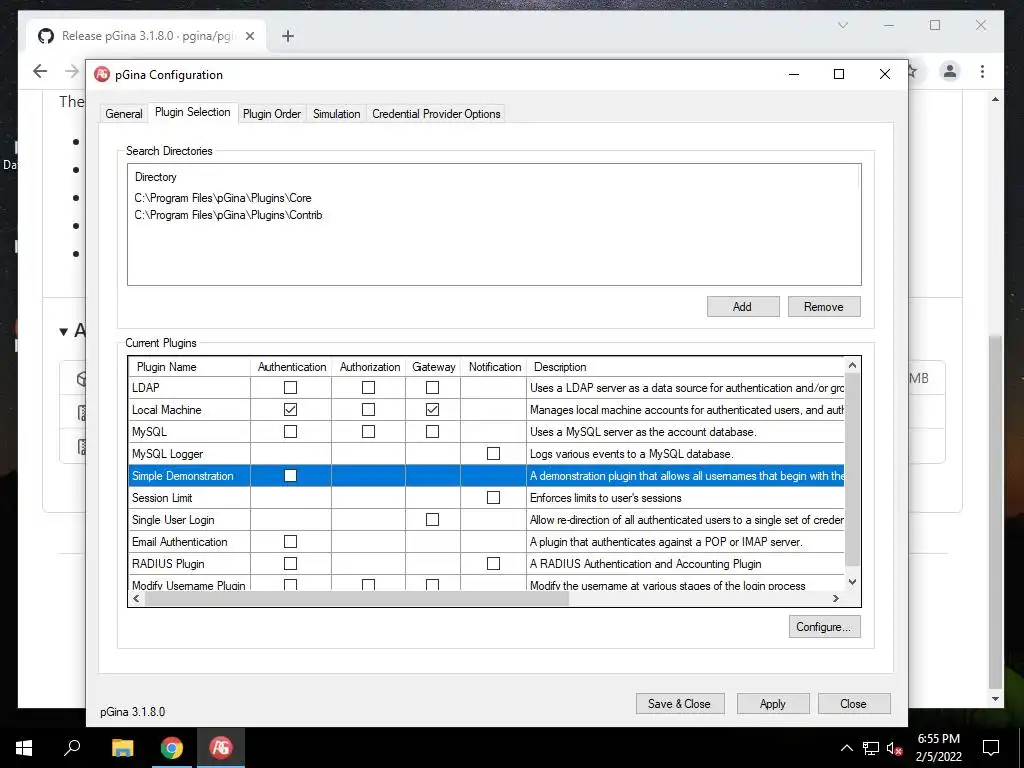Open the Chrome three-dot menu
This screenshot has width=1024, height=768.
pyautogui.click(x=982, y=71)
